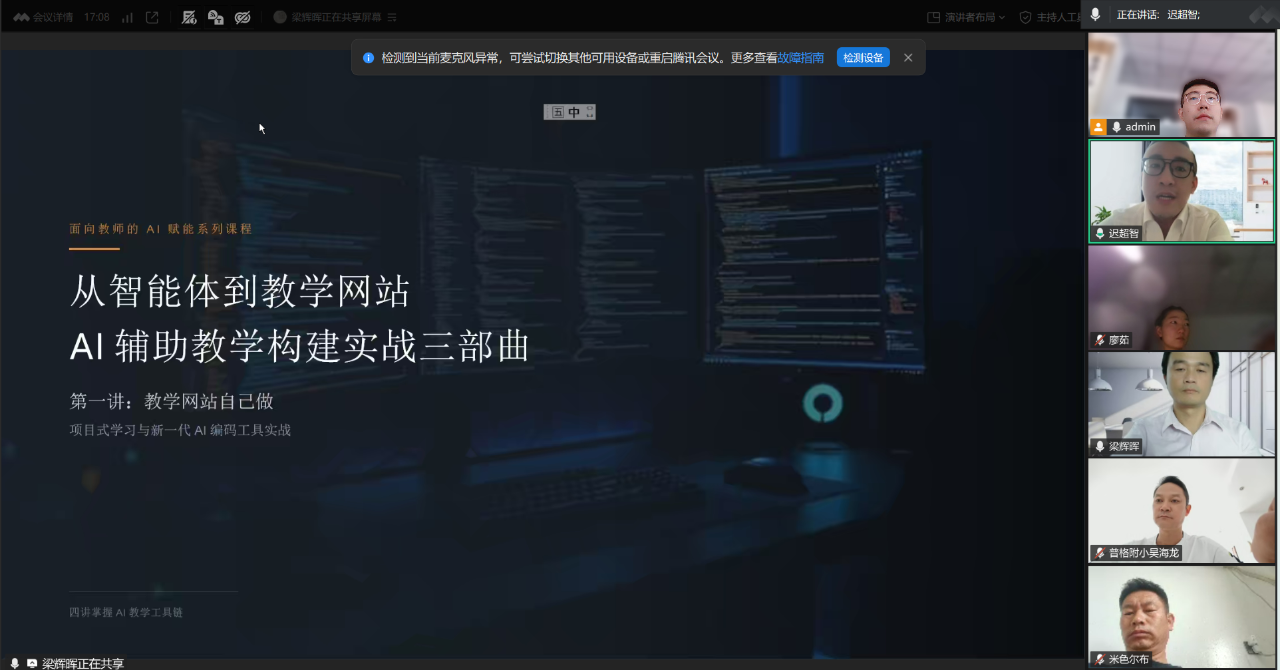
Task: Click the slide title 从智能体到教学网站
Action: pyautogui.click(x=240, y=292)
